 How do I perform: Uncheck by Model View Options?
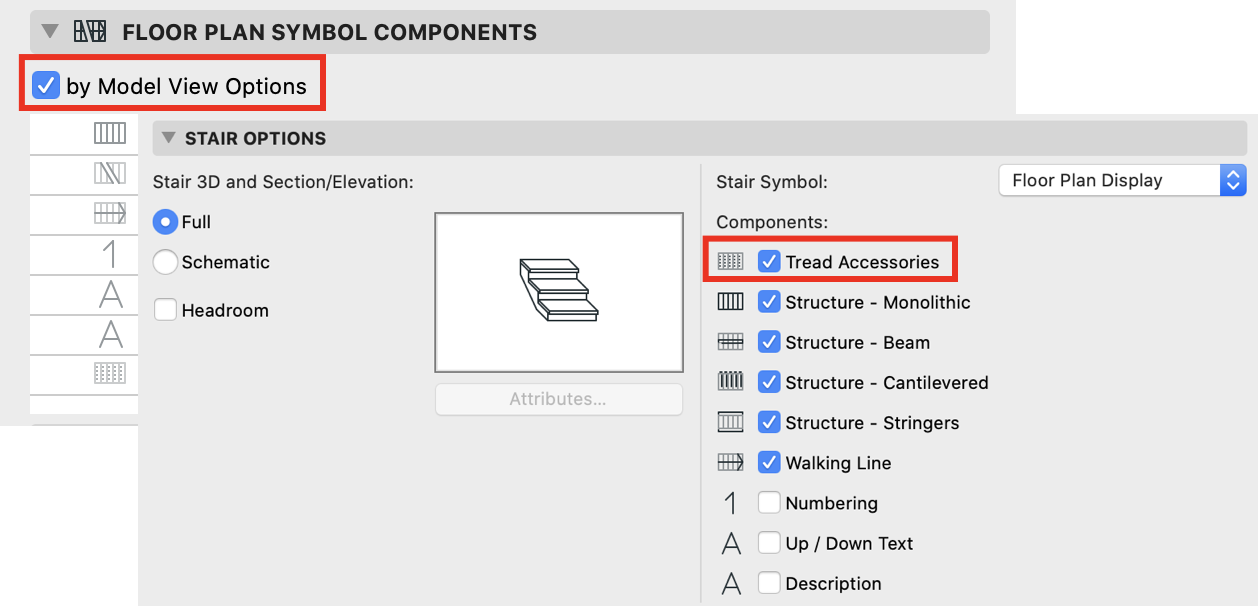[46, 86]
